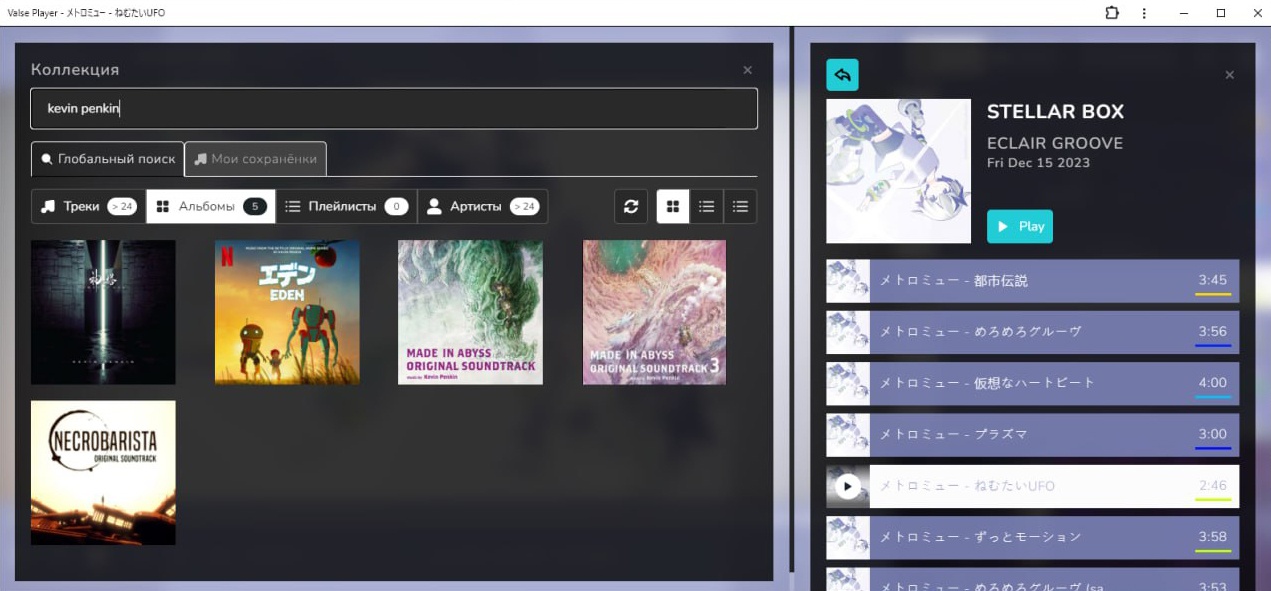Open the Eden album cover
Viewport: 1271px width, 591px height.
(287, 312)
